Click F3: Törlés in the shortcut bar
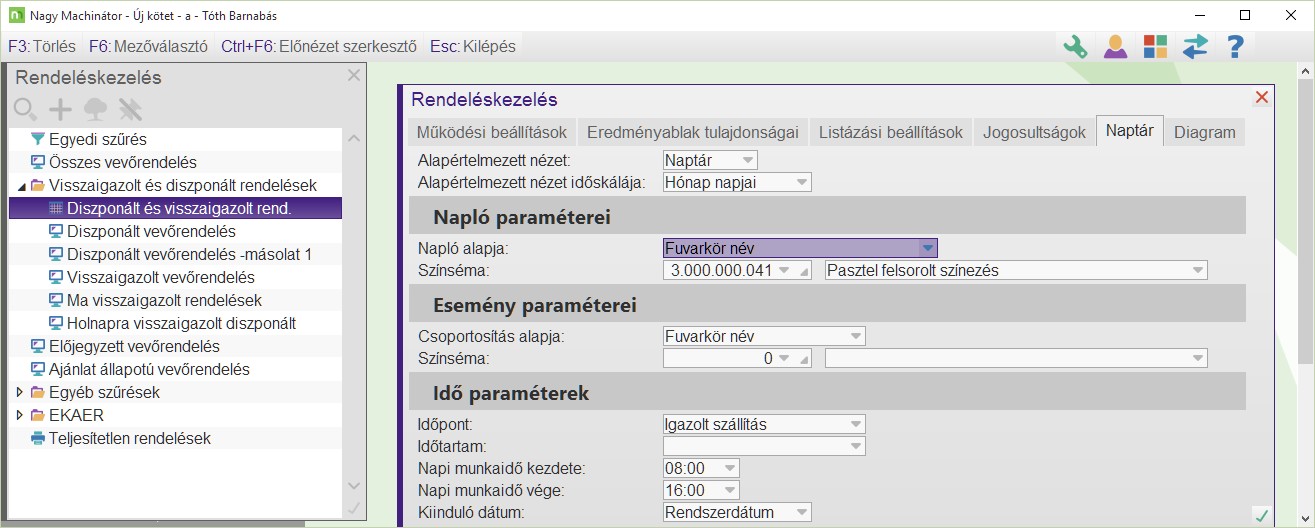This screenshot has width=1315, height=528. [41, 47]
